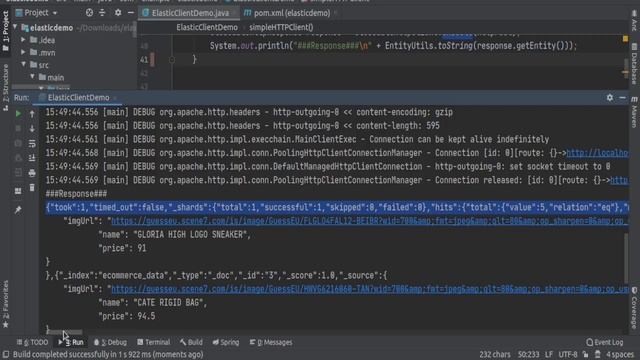Collapse the src folder

point(23,64)
